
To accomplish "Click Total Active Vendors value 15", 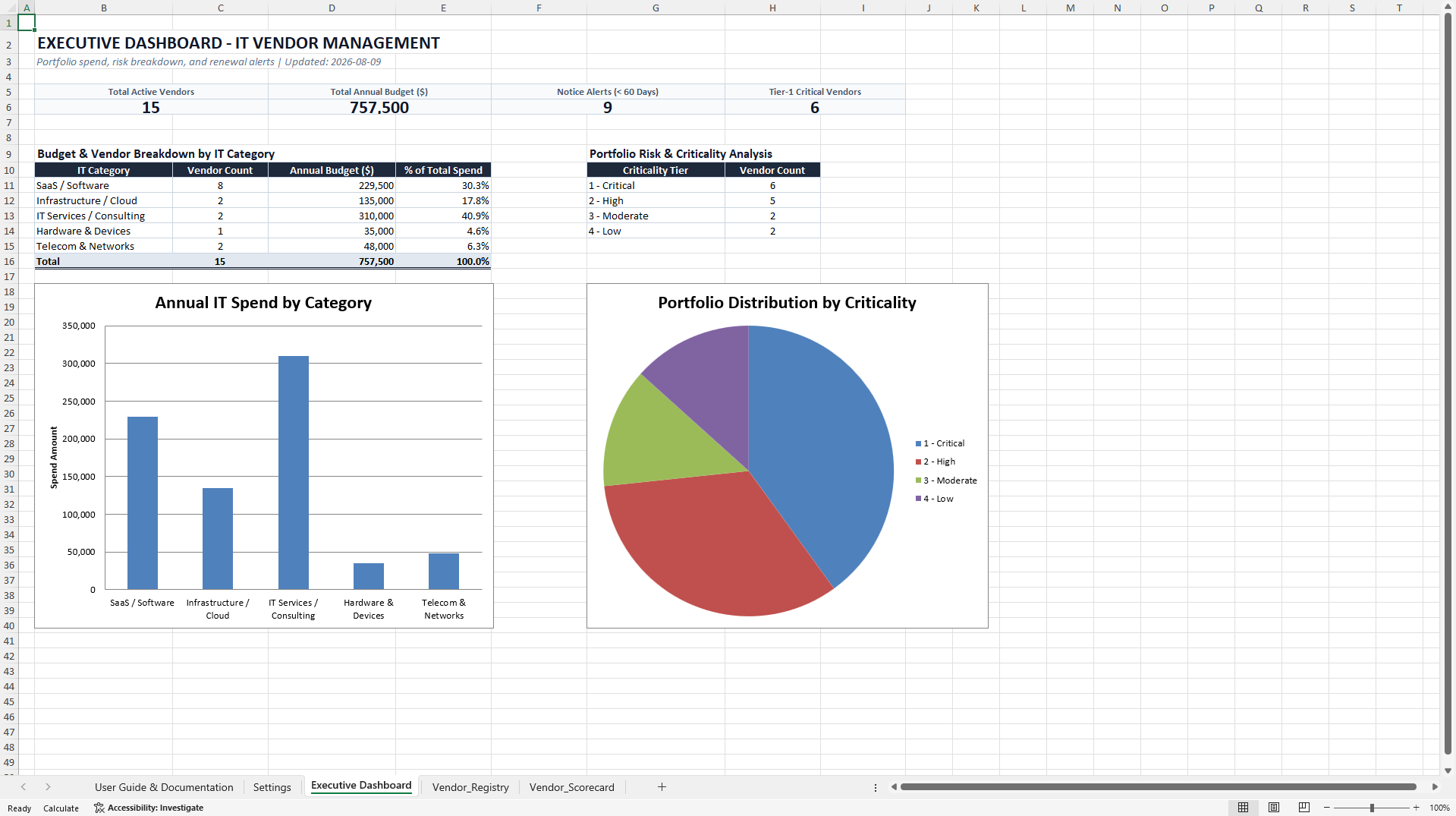I will point(151,108).
